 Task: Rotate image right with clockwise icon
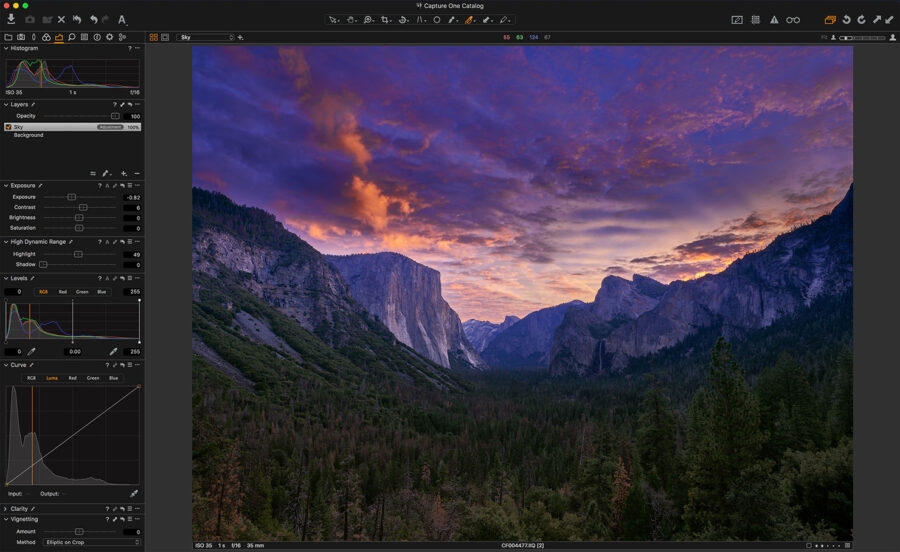[861, 20]
